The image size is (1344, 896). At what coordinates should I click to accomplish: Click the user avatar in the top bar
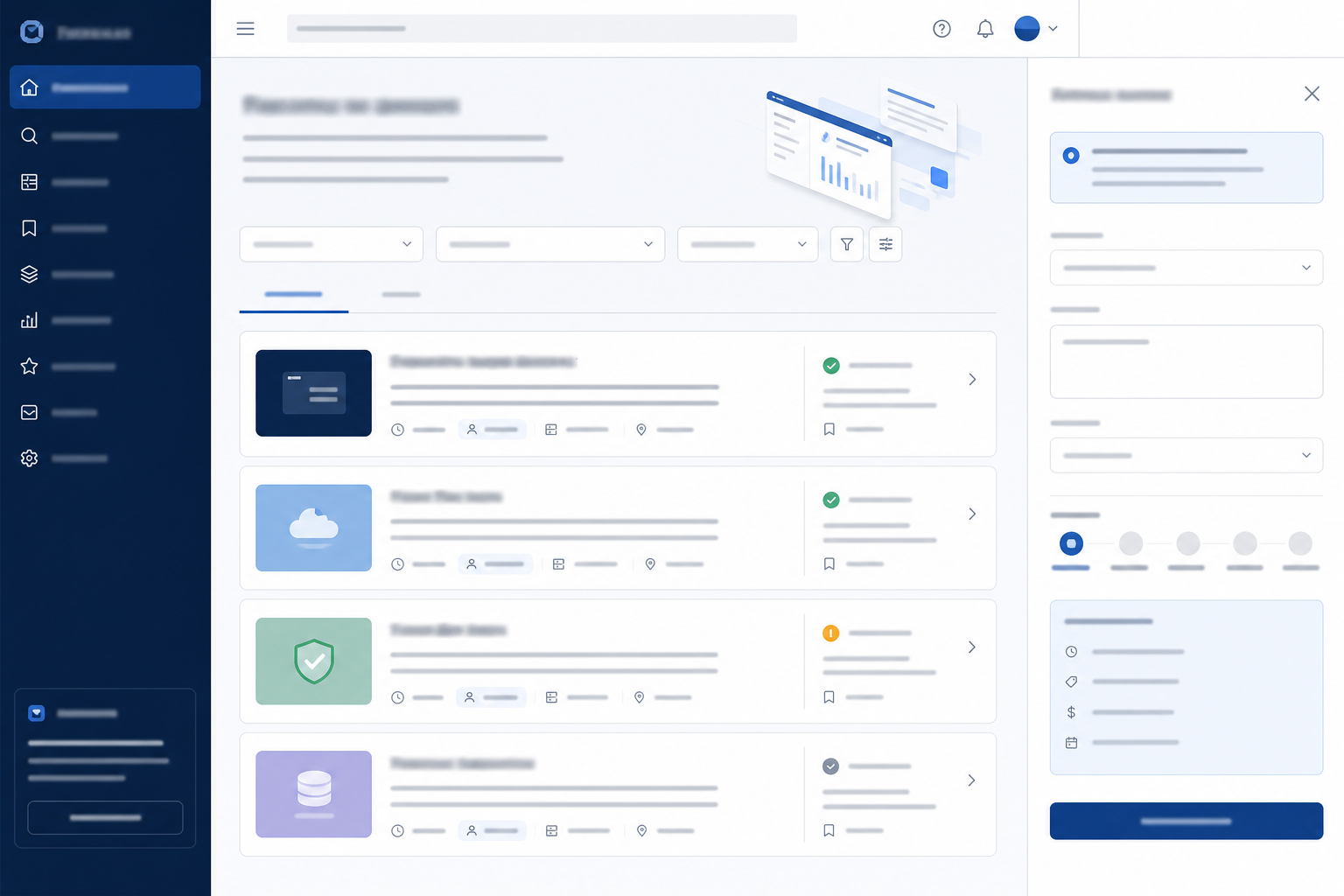coord(1027,29)
